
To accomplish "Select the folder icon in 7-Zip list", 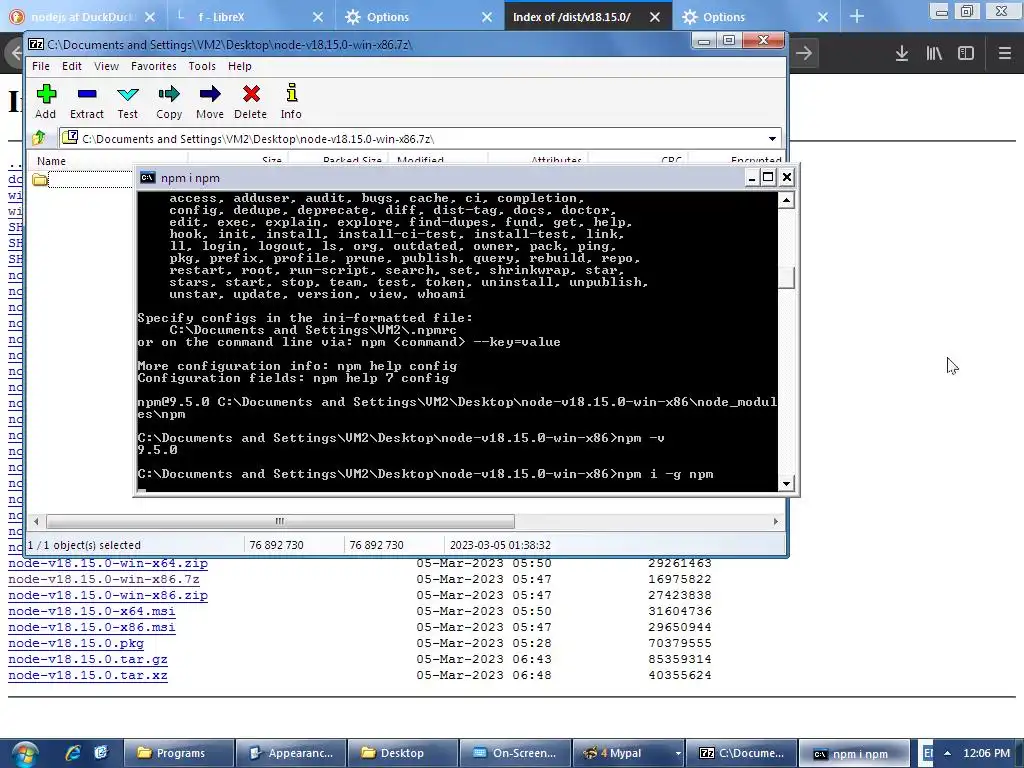I will tap(40, 180).
